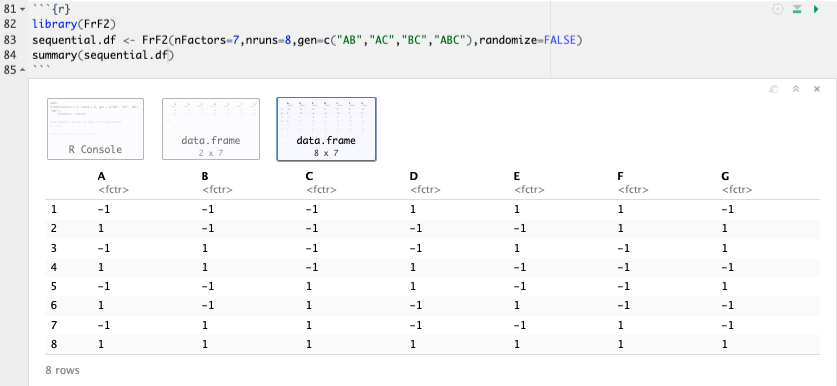The image size is (837, 386).
Task: Run all chunks above this one
Action: coord(797,9)
